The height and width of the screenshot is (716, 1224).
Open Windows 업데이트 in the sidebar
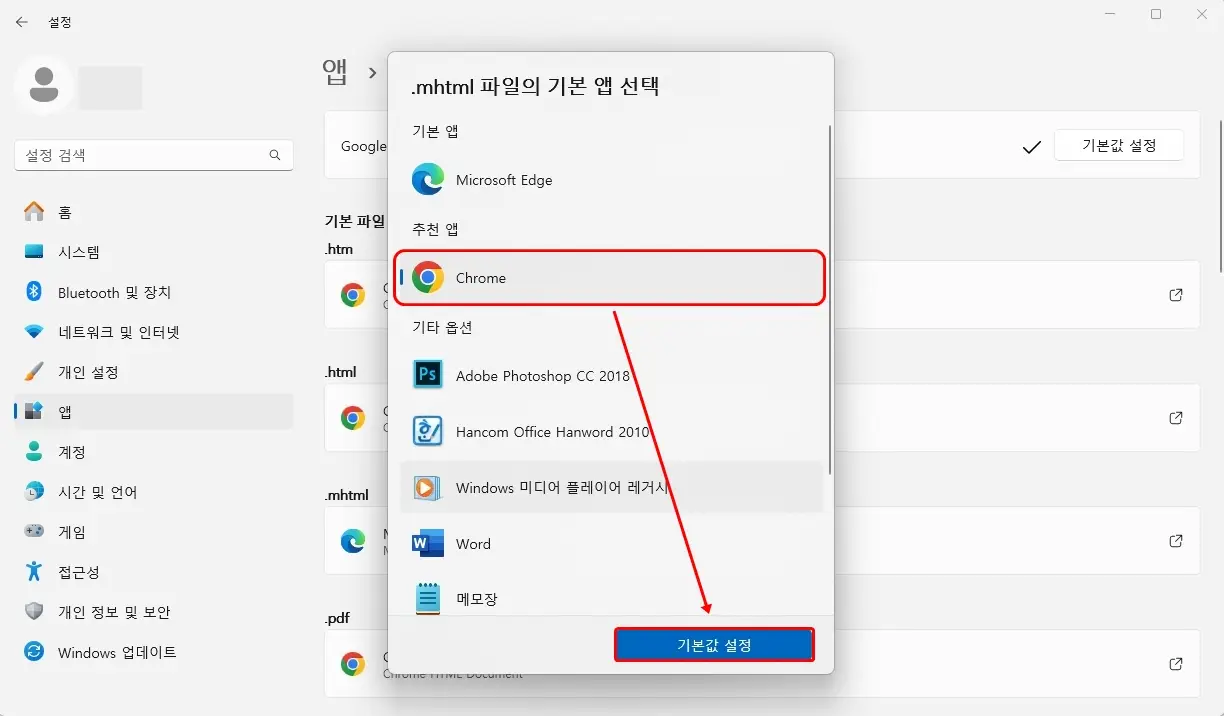point(154,652)
